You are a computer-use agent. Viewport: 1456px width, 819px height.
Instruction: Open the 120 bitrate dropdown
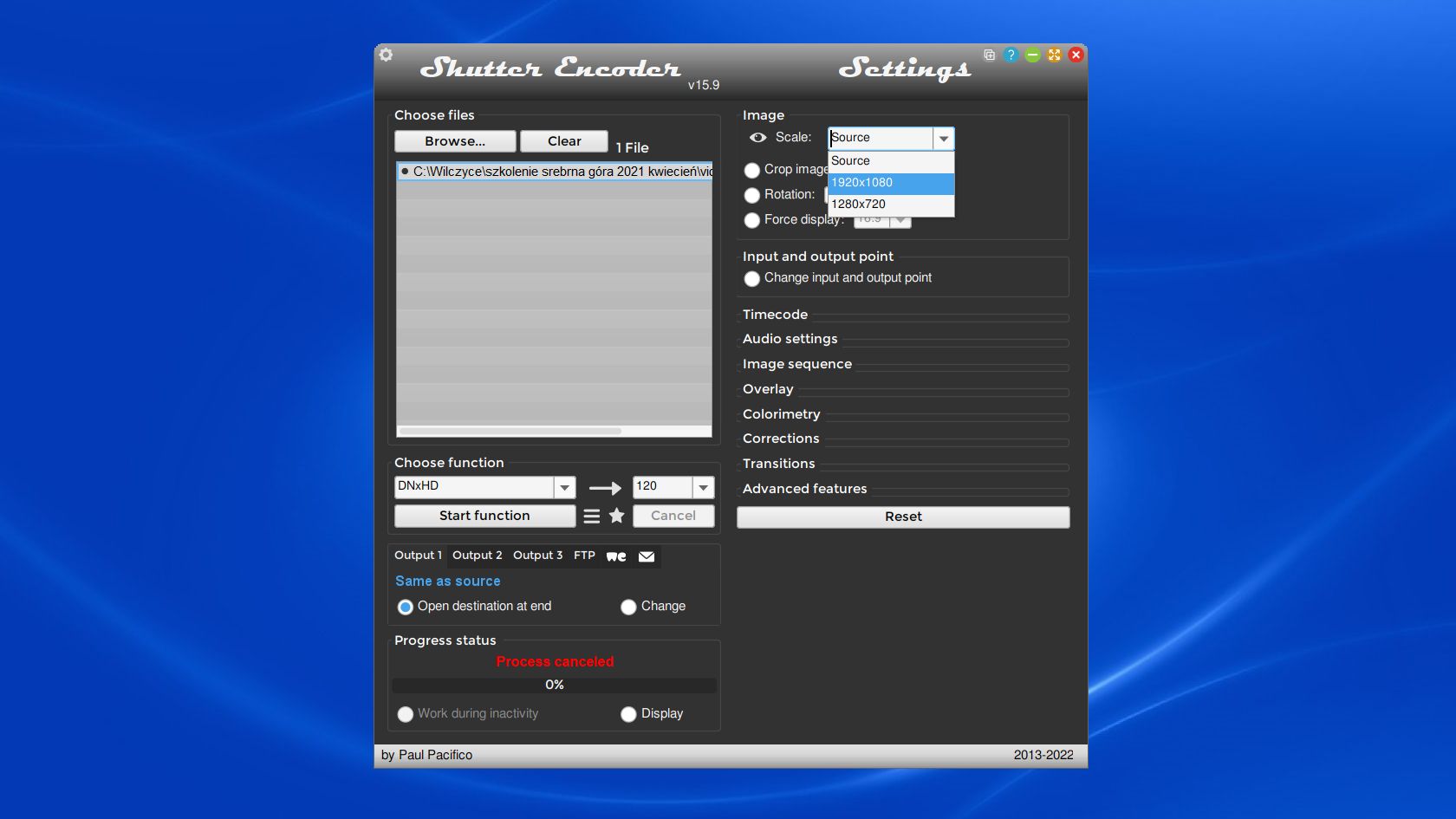point(703,487)
